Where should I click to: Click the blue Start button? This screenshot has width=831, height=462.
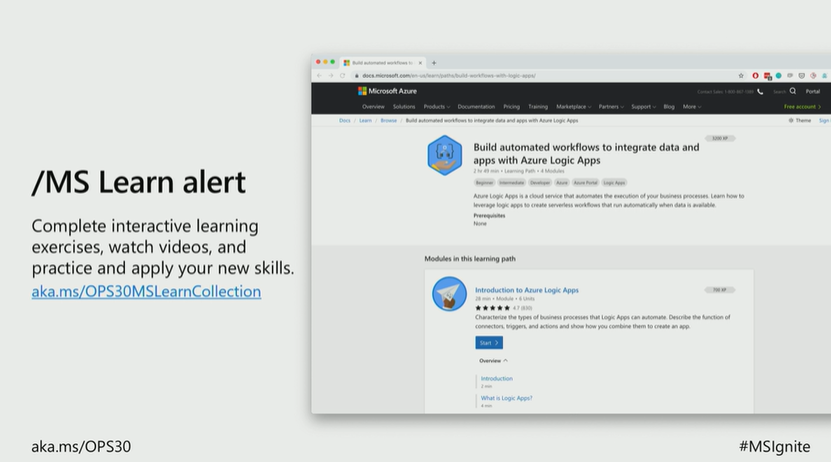coord(489,343)
